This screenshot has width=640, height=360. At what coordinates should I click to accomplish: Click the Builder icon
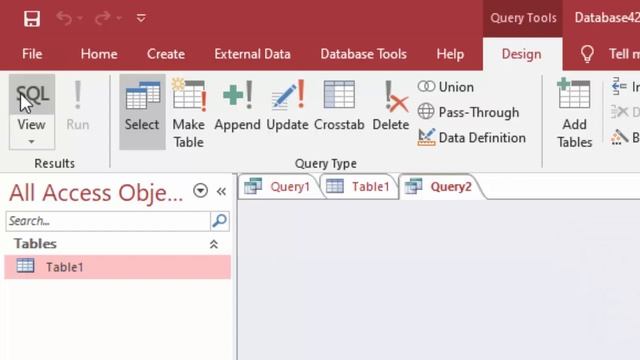click(619, 137)
